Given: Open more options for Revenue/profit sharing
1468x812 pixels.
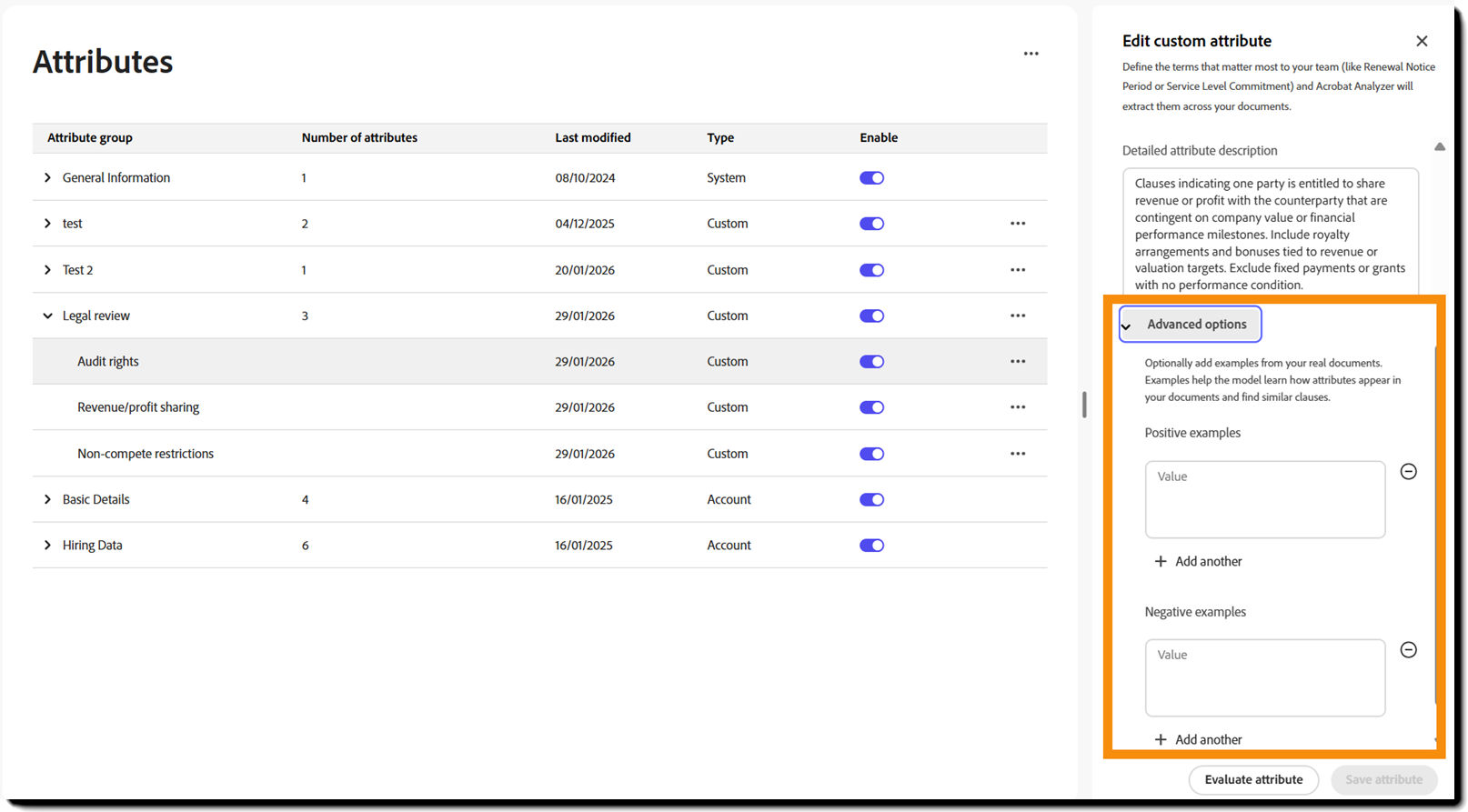Looking at the screenshot, I should pyautogui.click(x=1018, y=407).
